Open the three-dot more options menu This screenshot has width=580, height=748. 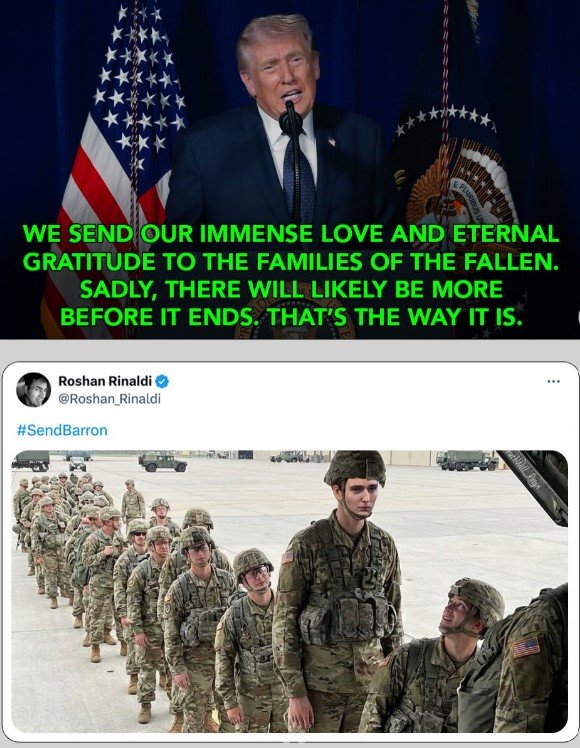[553, 381]
